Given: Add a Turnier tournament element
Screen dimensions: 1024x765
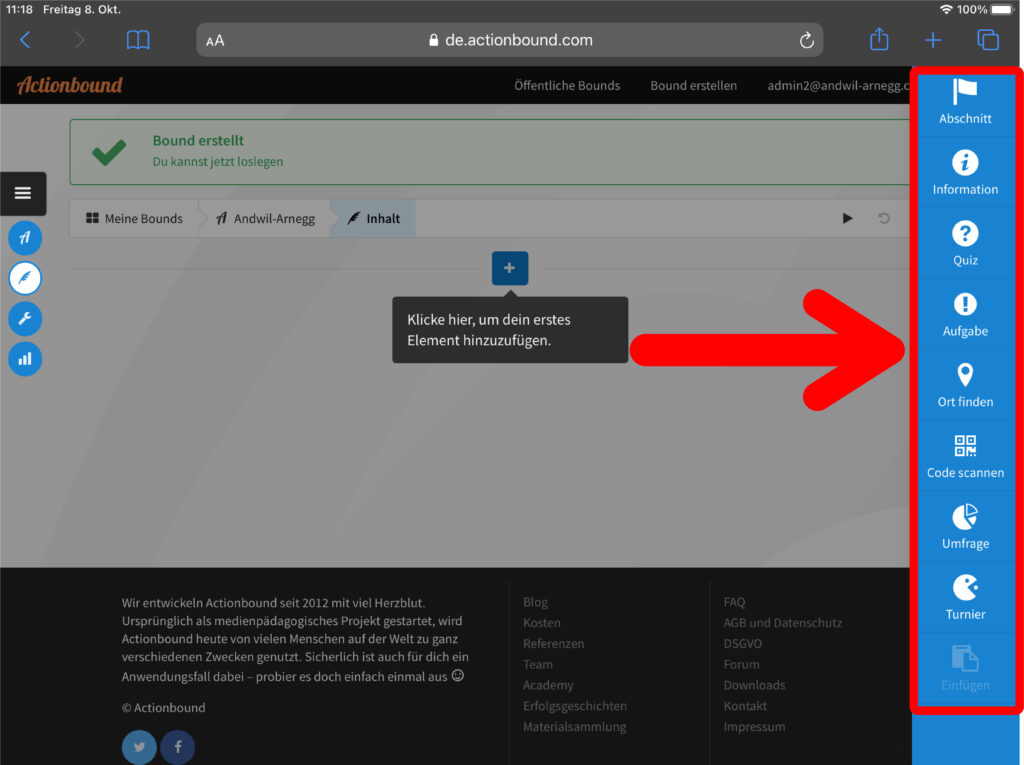Looking at the screenshot, I should click(965, 597).
